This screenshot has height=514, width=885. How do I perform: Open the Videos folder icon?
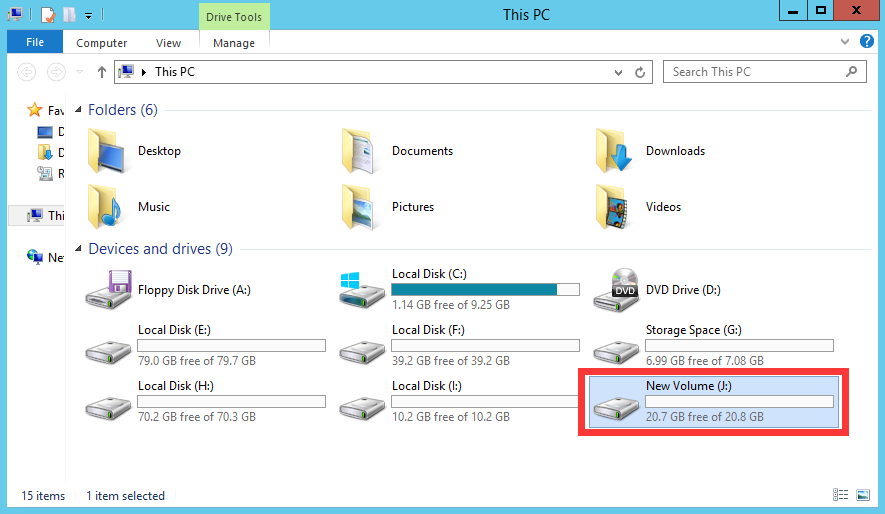(614, 207)
